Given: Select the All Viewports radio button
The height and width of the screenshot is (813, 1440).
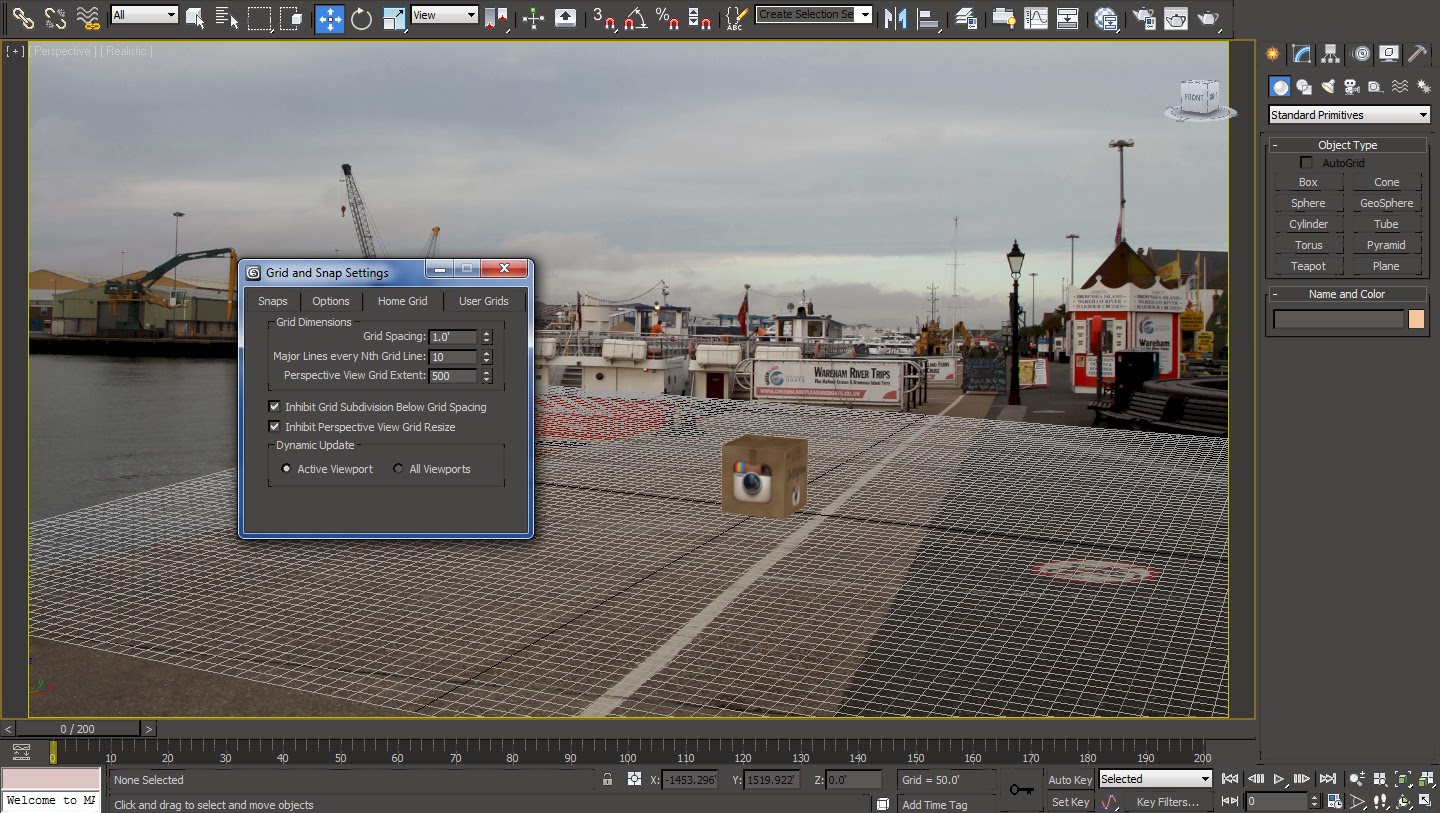Looking at the screenshot, I should pos(399,469).
